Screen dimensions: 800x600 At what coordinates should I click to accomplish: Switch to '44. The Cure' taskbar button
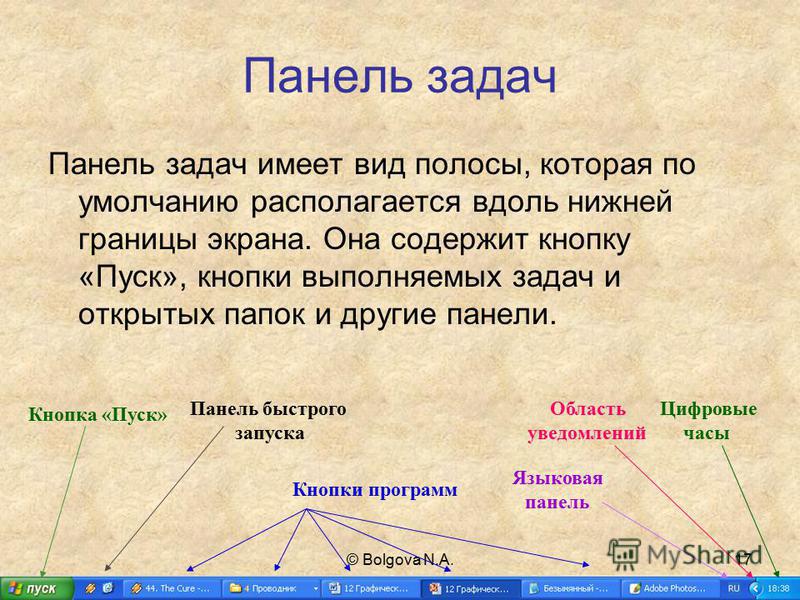(x=172, y=589)
